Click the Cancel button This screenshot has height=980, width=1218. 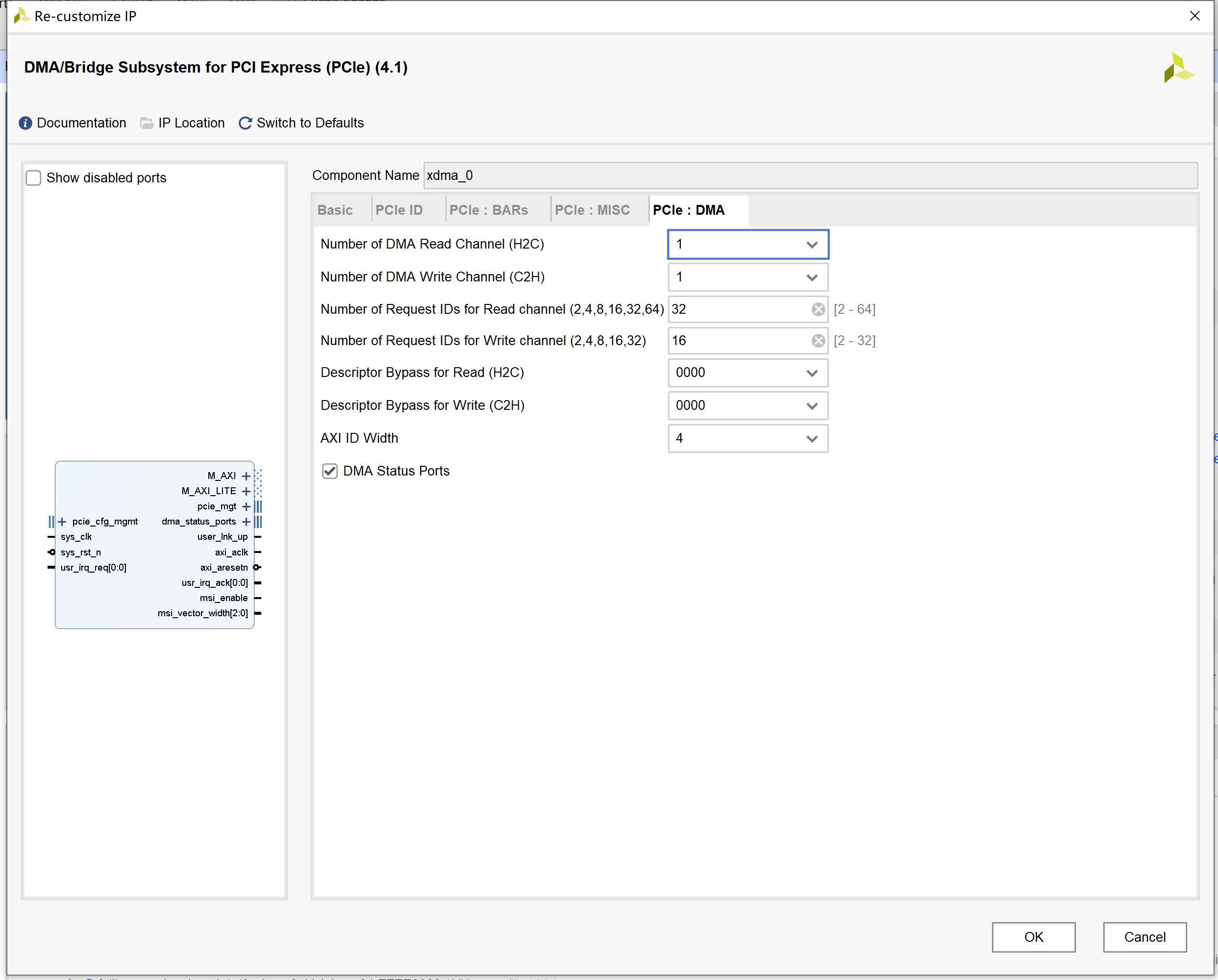point(1144,937)
